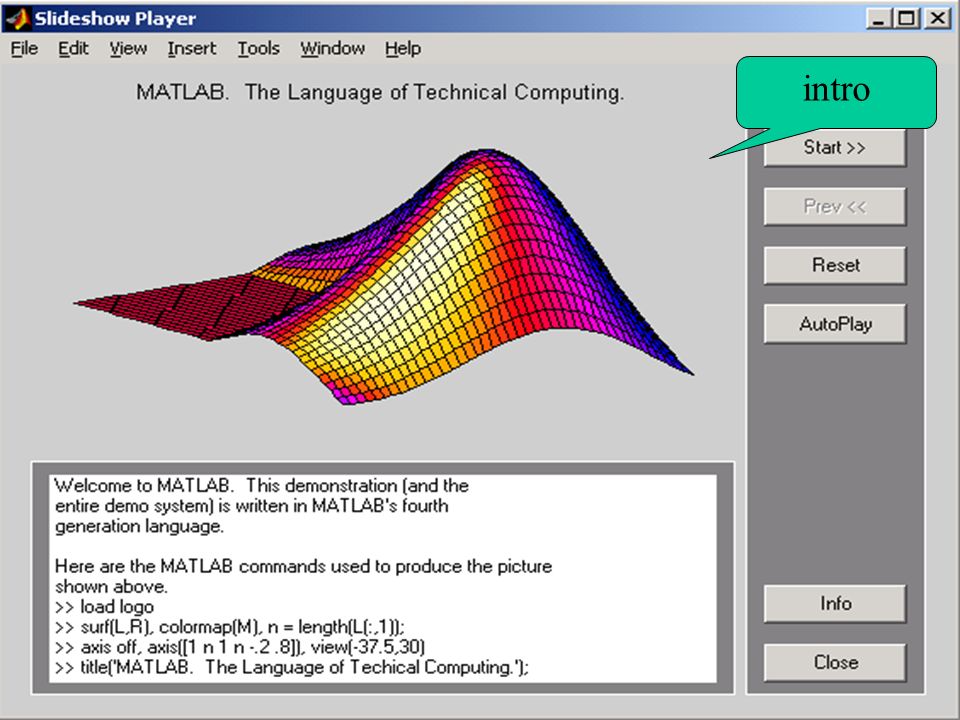Click the disabled Prev << button
Screen dimensions: 960x720
pos(834,206)
